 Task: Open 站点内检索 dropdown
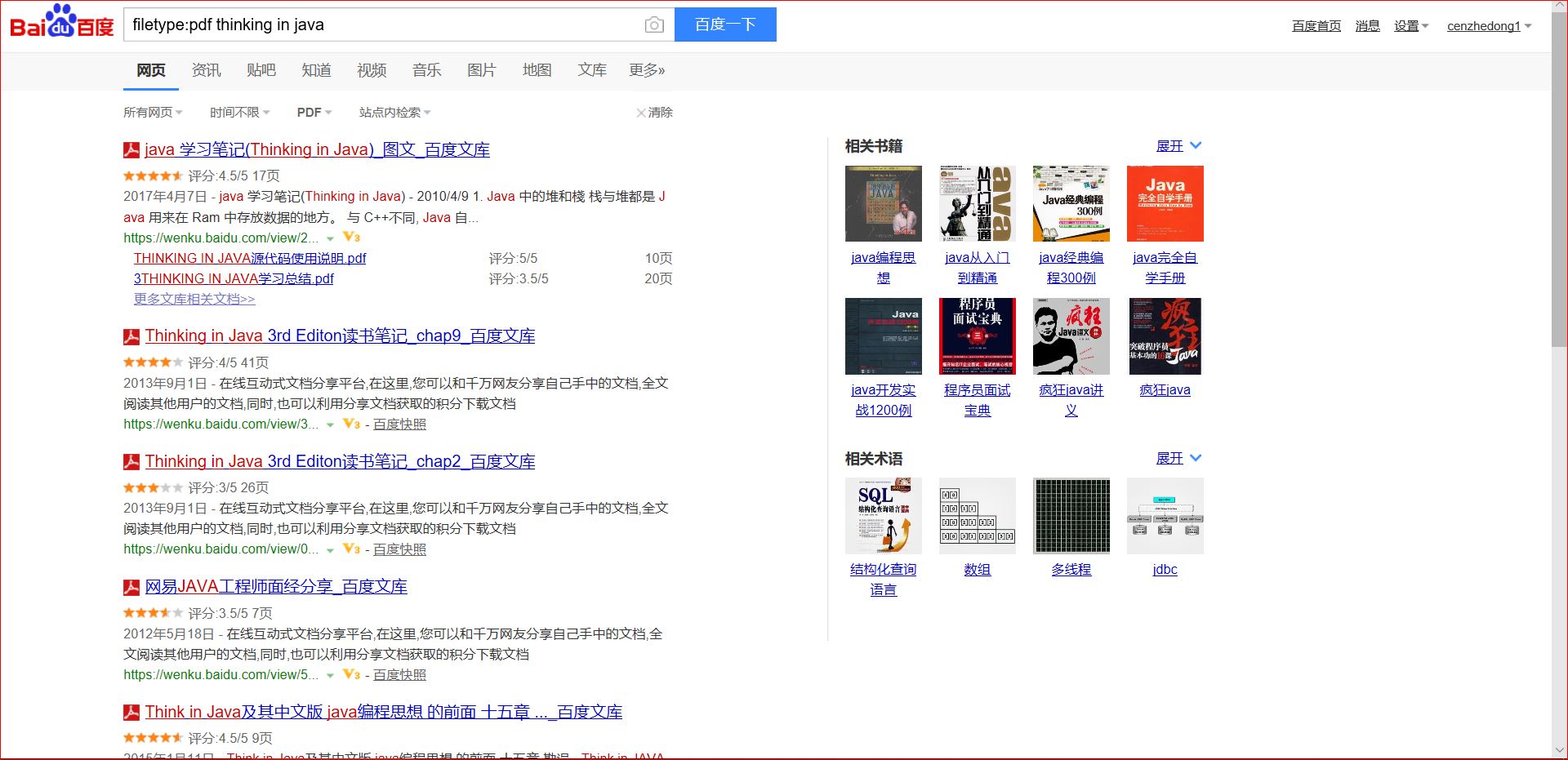[394, 113]
